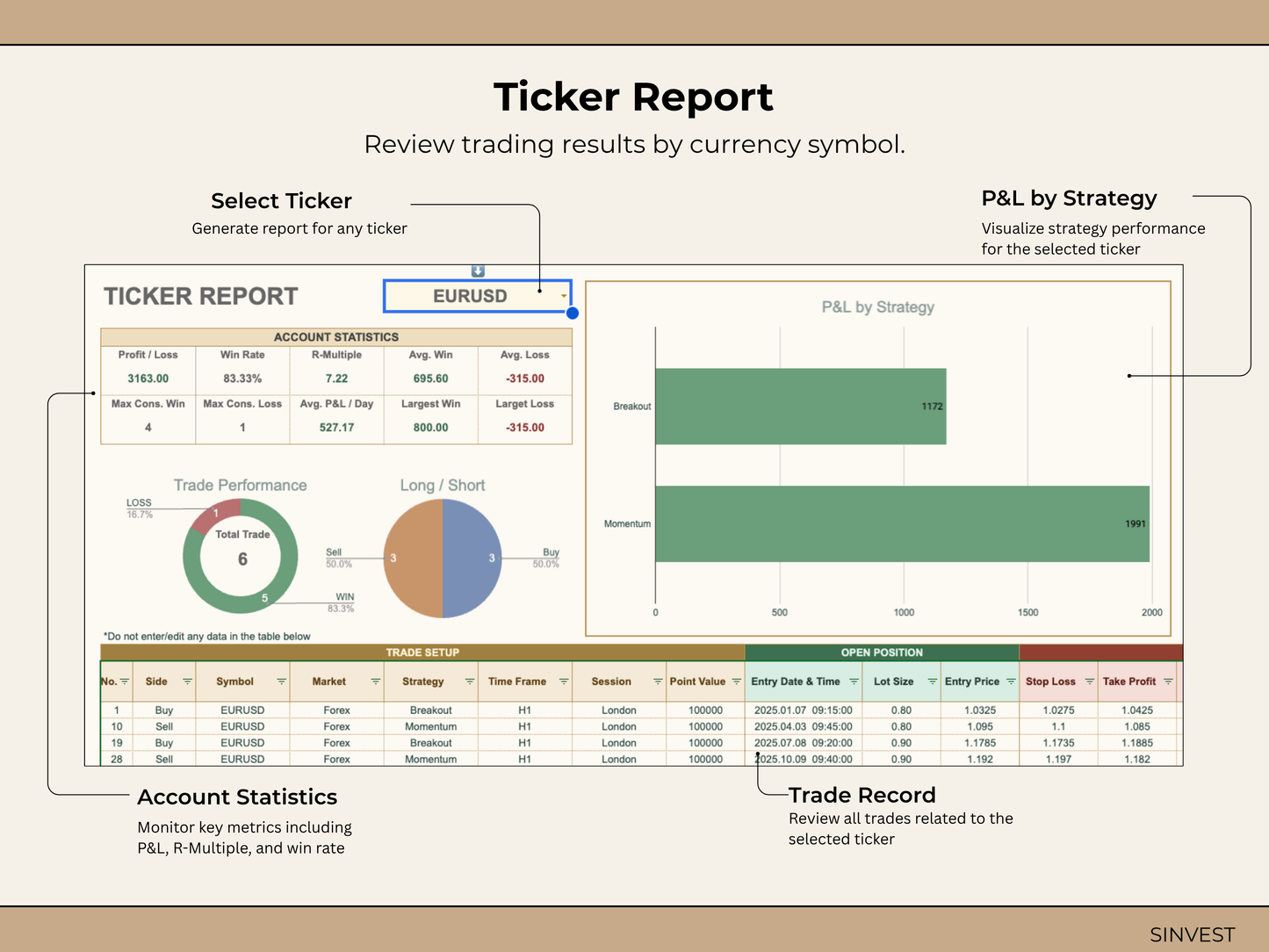Click the OPEN POSITION section header
Screen dimensions: 1269x952
pyautogui.click(x=882, y=653)
